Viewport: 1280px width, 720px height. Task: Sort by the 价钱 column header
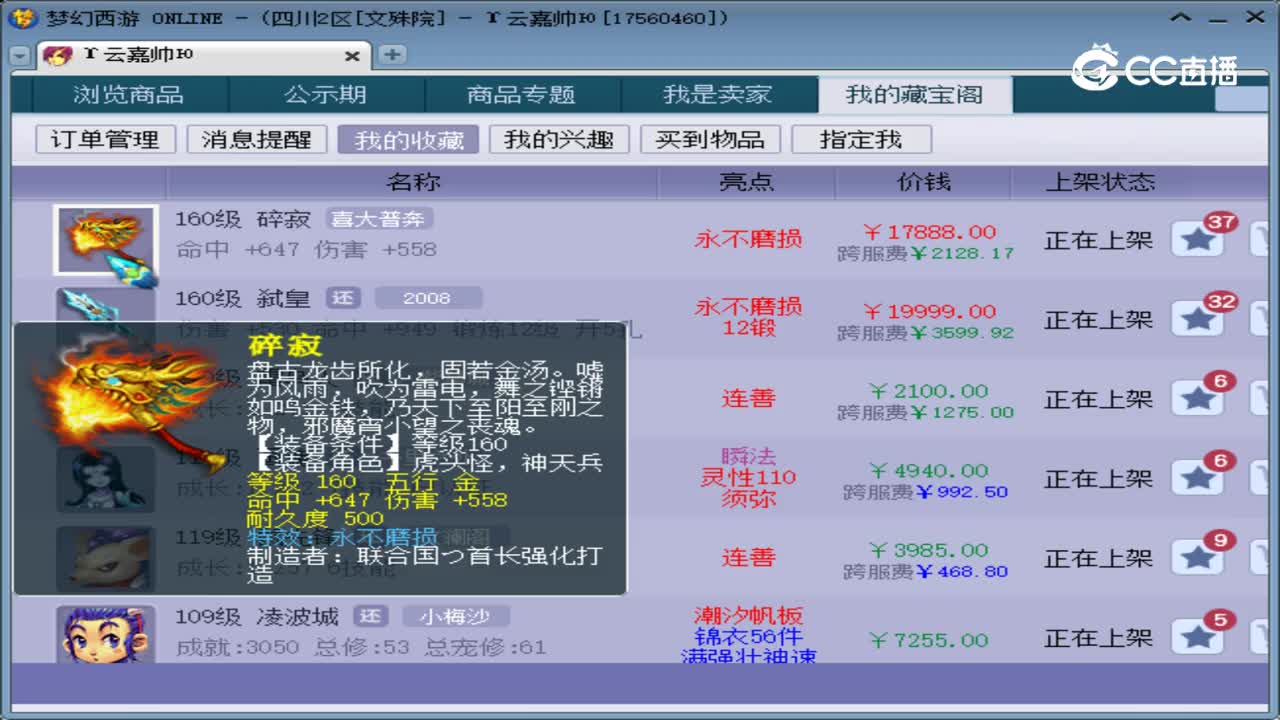pos(923,182)
